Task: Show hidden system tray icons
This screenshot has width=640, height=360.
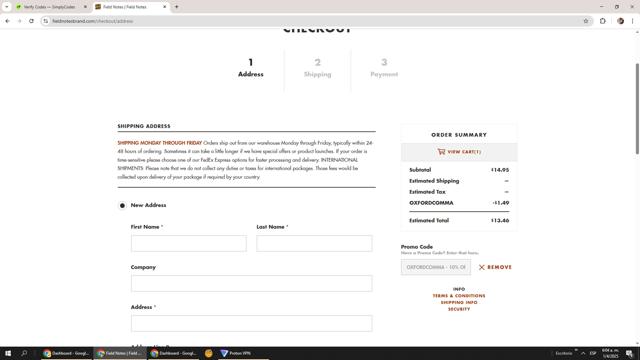Action: tap(583, 353)
